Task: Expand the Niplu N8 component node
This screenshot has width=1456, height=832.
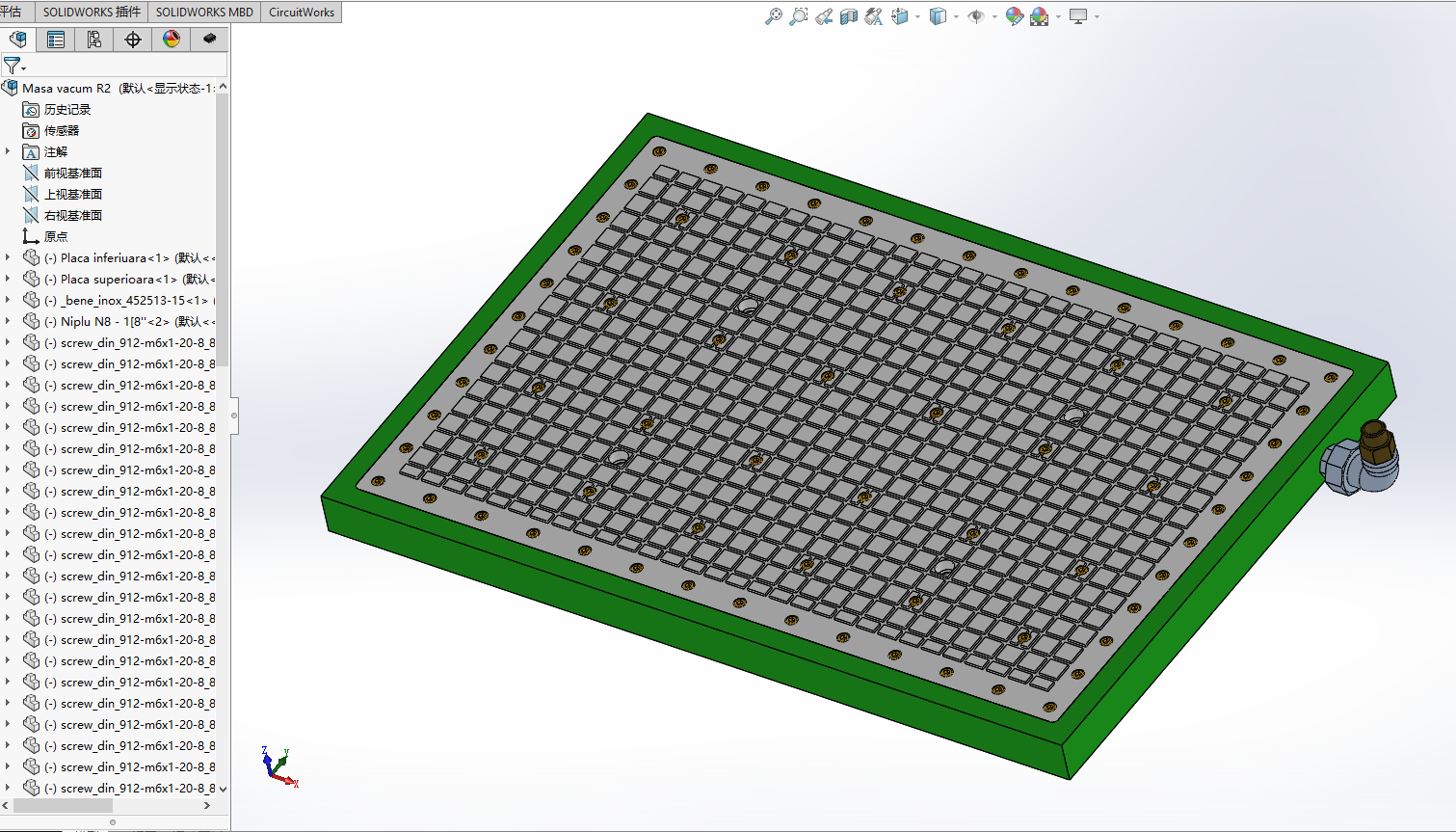Action: pyautogui.click(x=8, y=321)
